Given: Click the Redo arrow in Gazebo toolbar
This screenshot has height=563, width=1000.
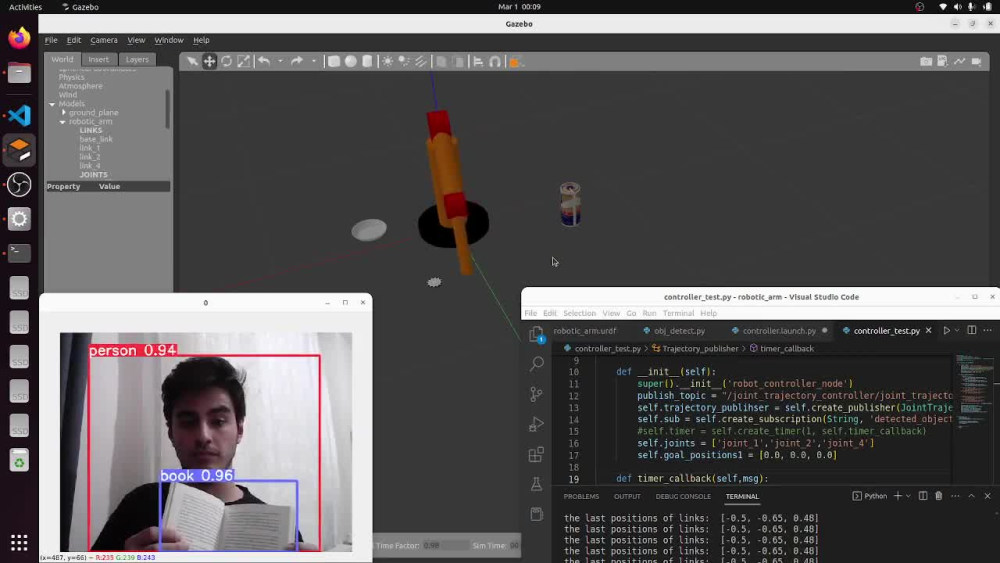Looking at the screenshot, I should point(297,61).
